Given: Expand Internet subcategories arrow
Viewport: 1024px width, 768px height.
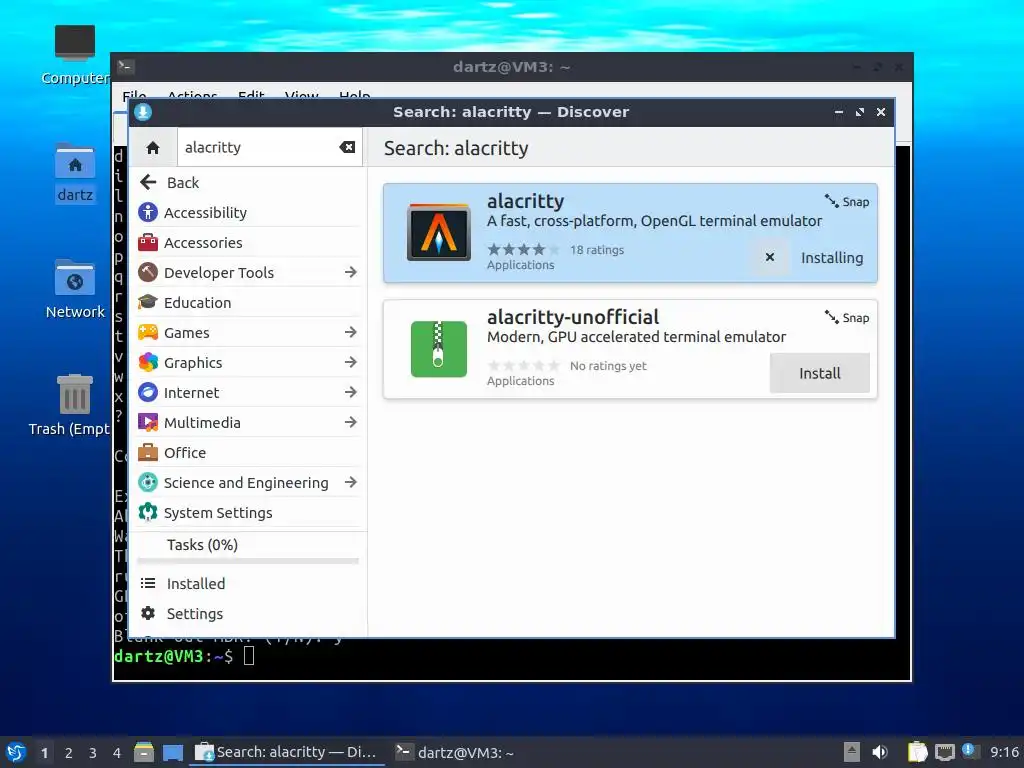Looking at the screenshot, I should click(x=351, y=392).
